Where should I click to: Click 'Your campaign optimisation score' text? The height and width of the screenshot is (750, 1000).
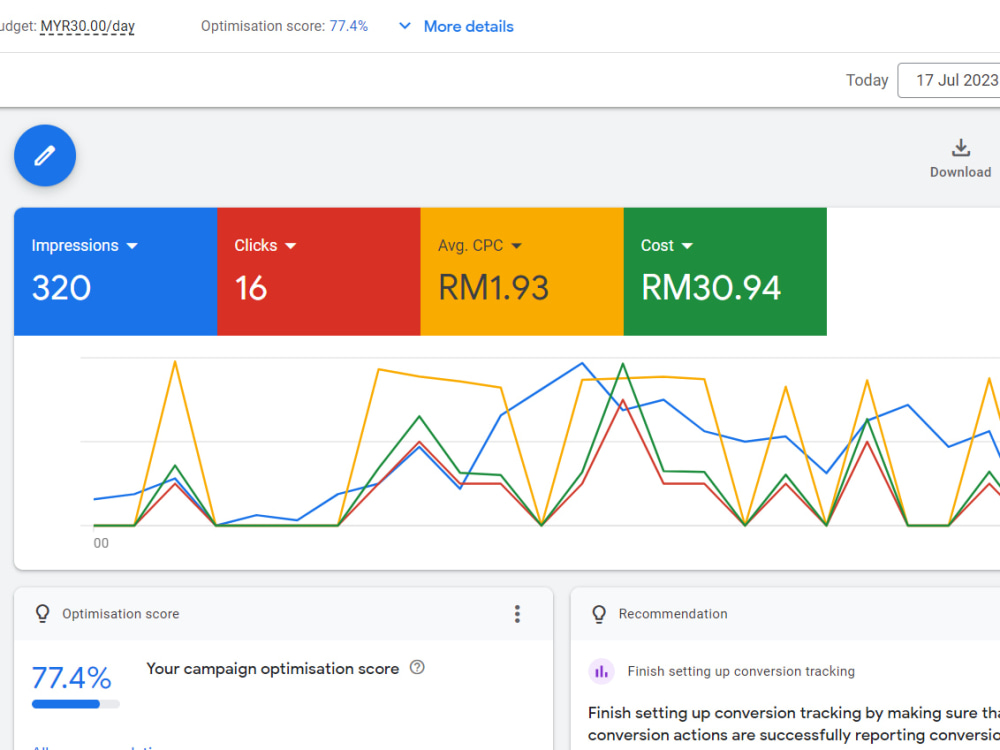[x=272, y=668]
